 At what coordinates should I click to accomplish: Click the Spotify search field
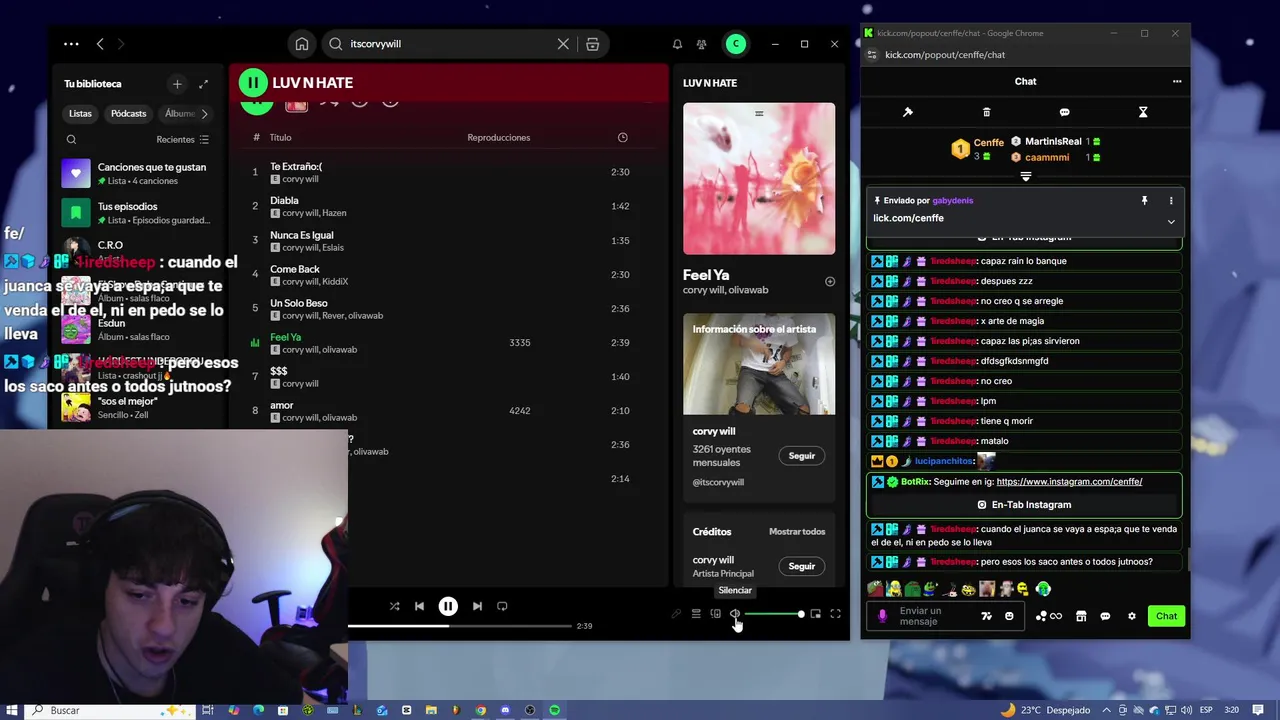point(450,44)
